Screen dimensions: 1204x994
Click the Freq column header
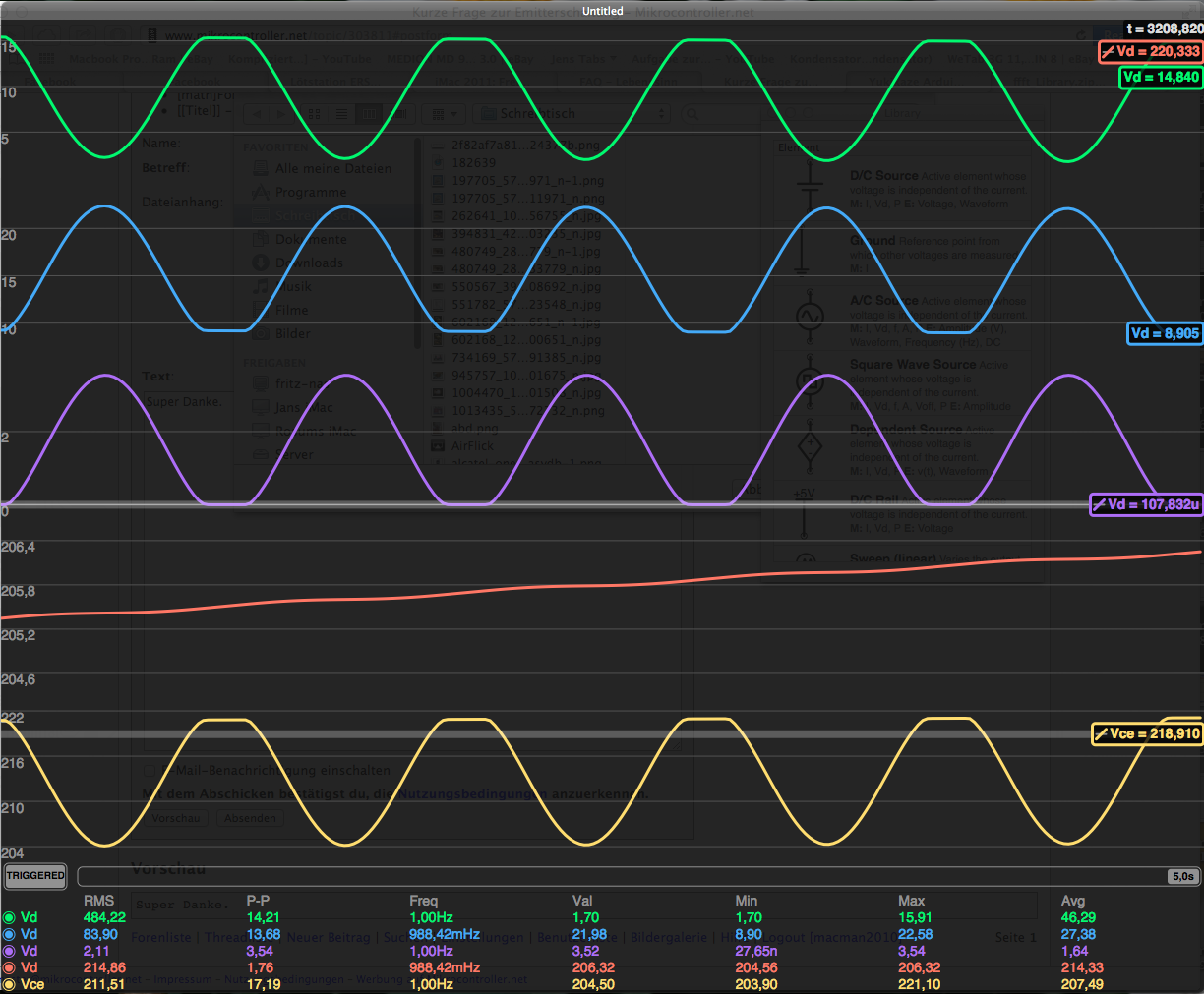tap(424, 901)
